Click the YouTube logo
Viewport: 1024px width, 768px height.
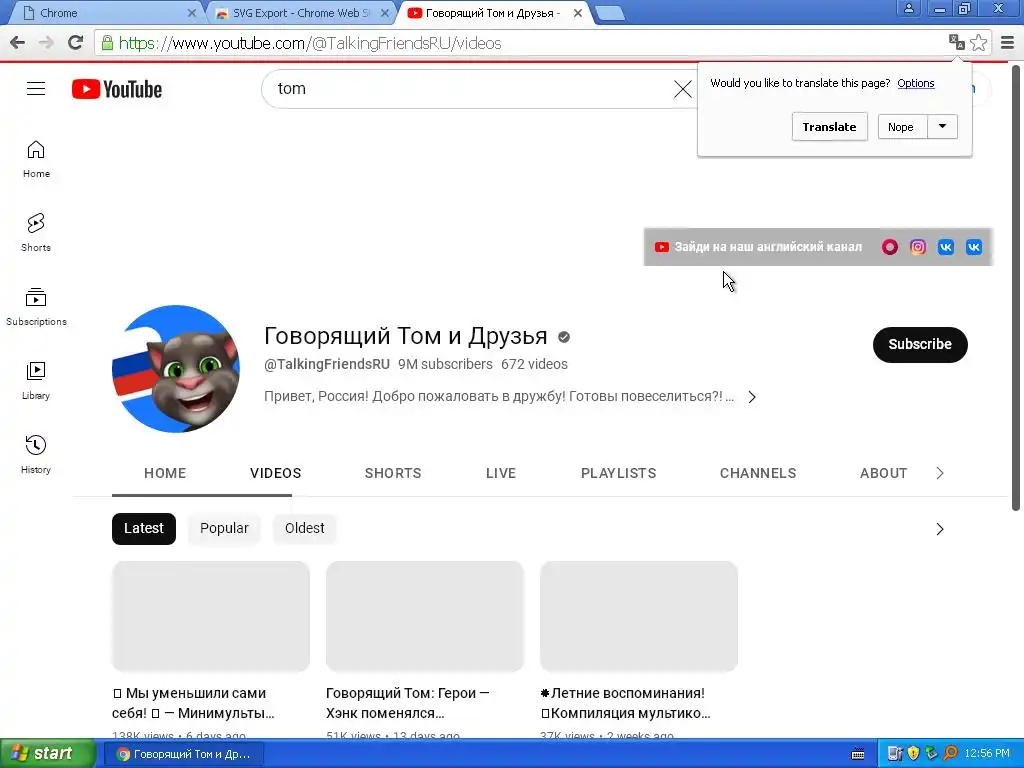(117, 89)
